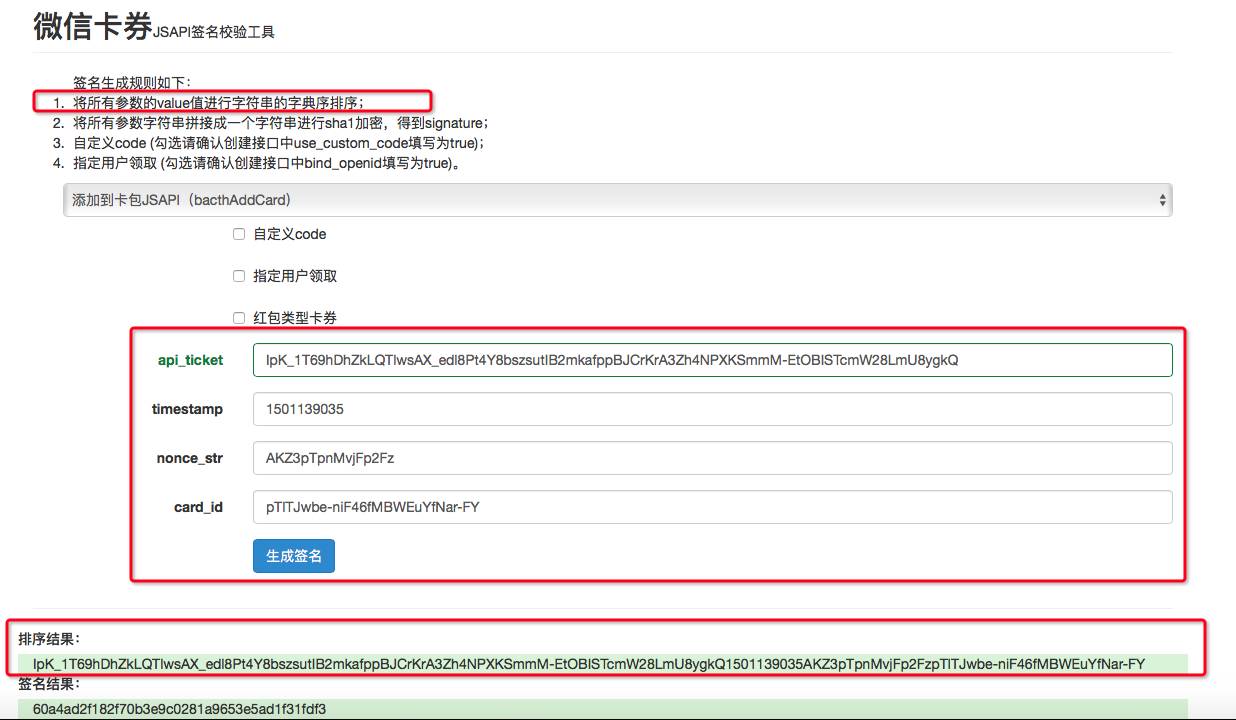Viewport: 1236px width, 720px height.
Task: Click rule 1 about 字典序排序
Action: click(219, 103)
